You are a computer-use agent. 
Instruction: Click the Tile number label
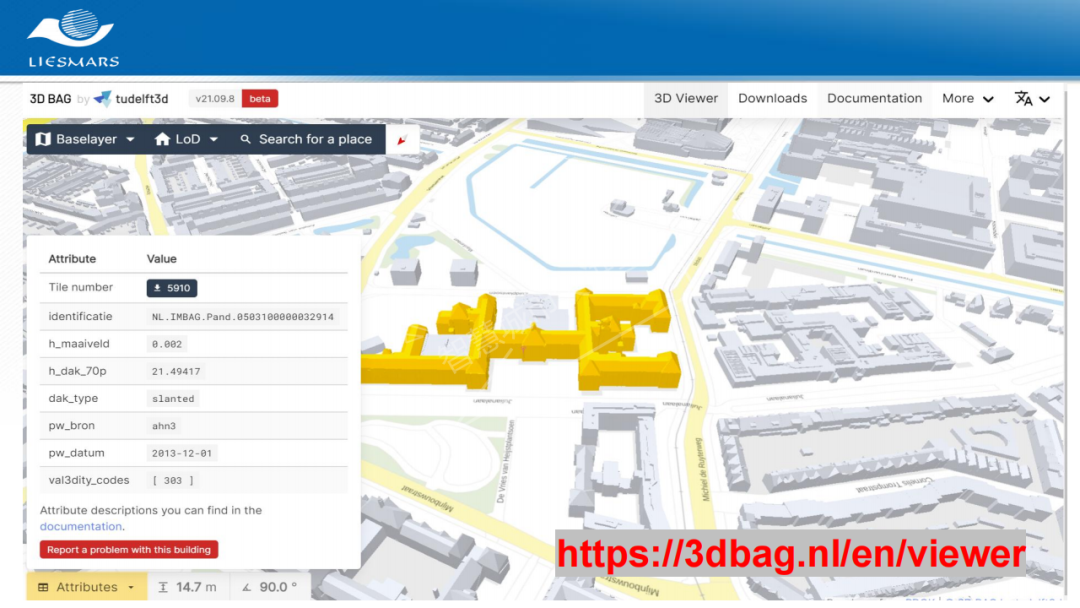tap(81, 287)
